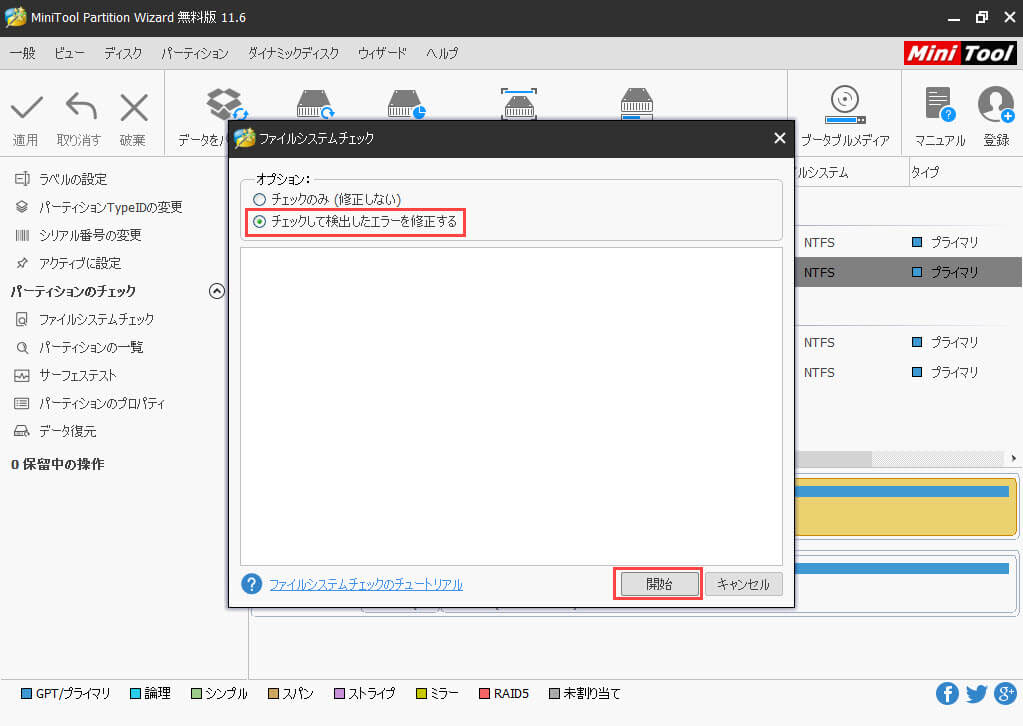Click the サーフェステスト sidebar item
1023x726 pixels.
pos(77,376)
